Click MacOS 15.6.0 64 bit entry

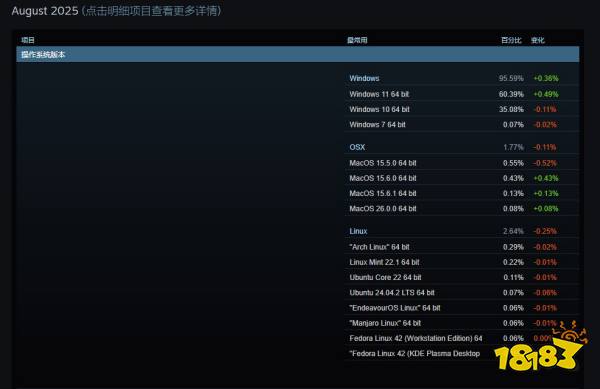point(462,178)
